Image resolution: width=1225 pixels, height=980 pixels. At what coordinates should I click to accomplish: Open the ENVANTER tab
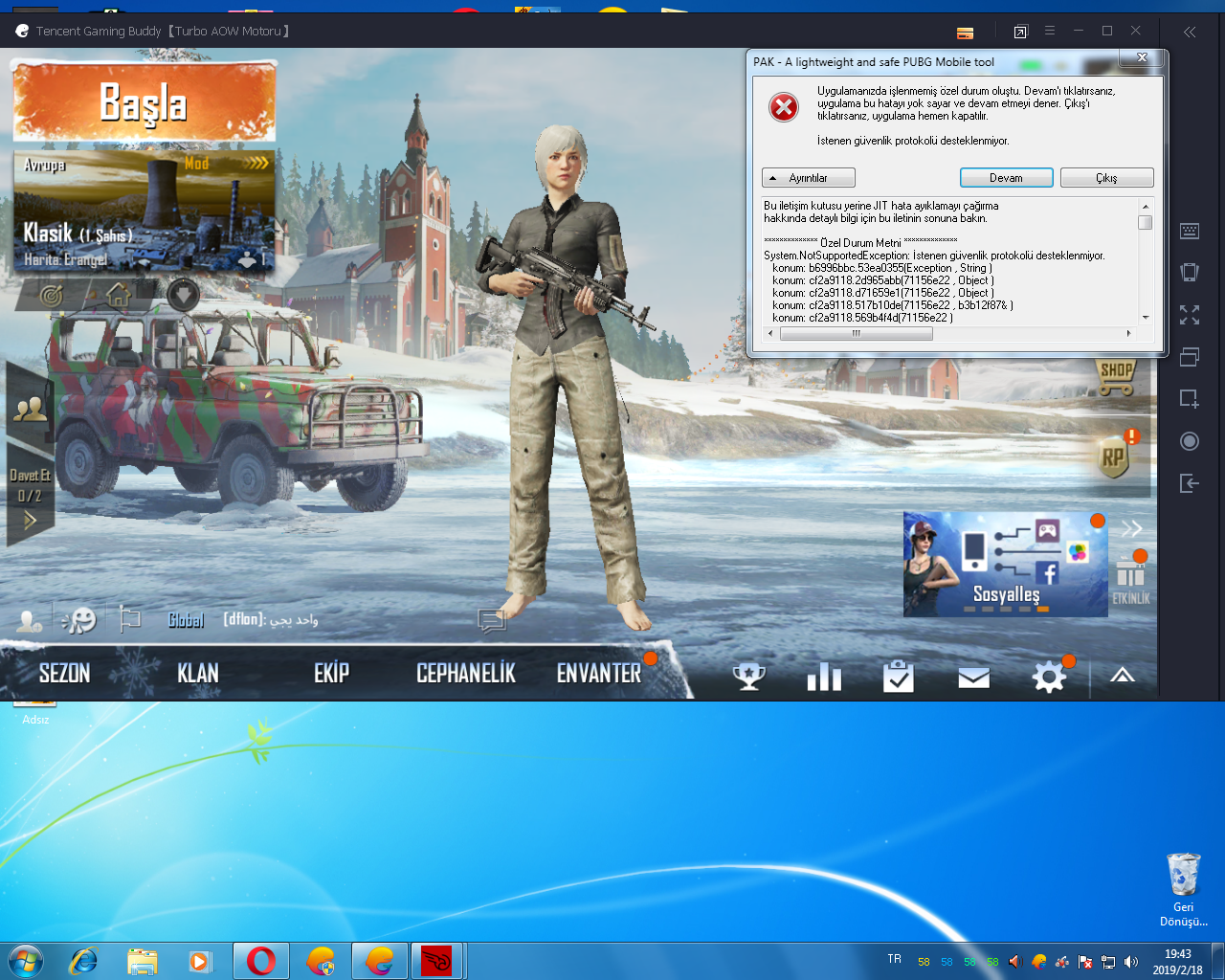(599, 674)
